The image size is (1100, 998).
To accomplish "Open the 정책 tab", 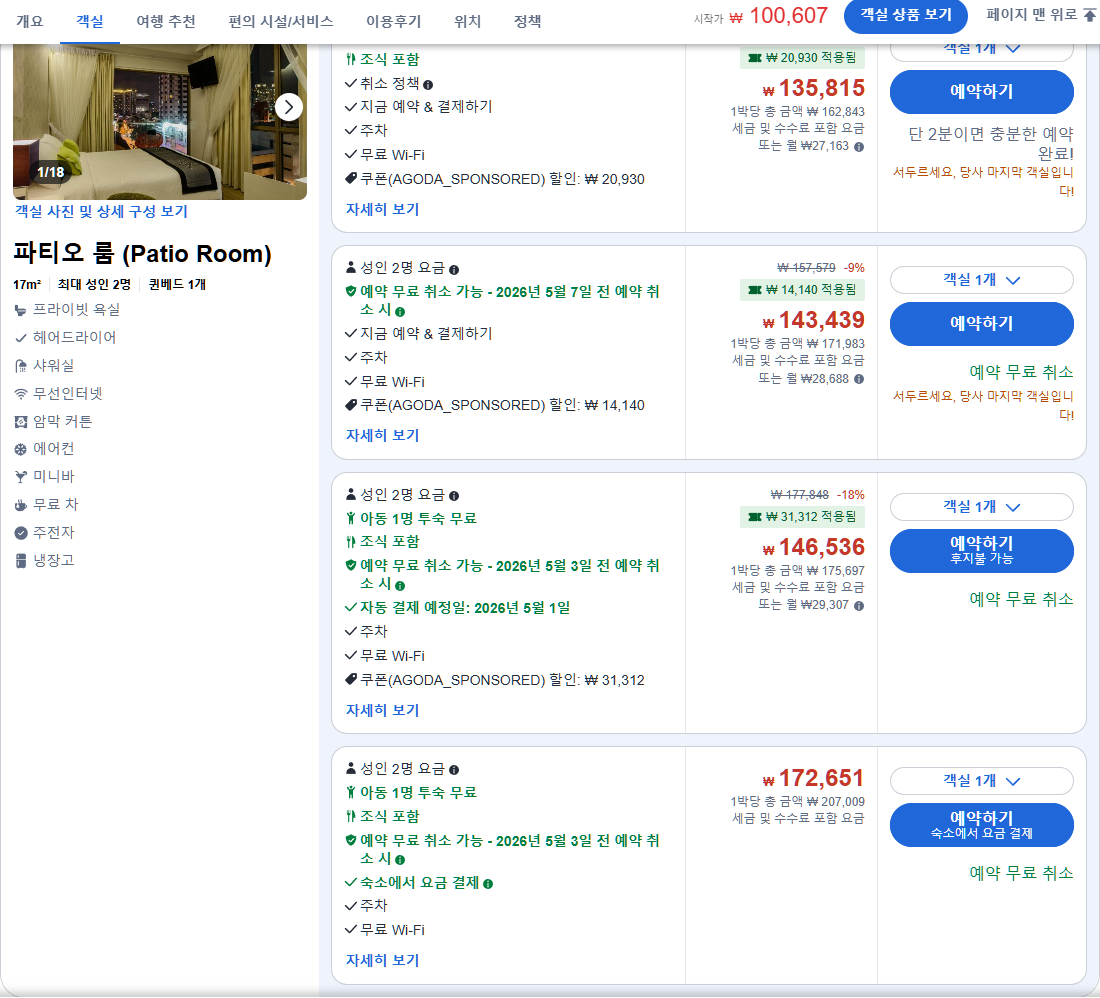I will pos(528,22).
